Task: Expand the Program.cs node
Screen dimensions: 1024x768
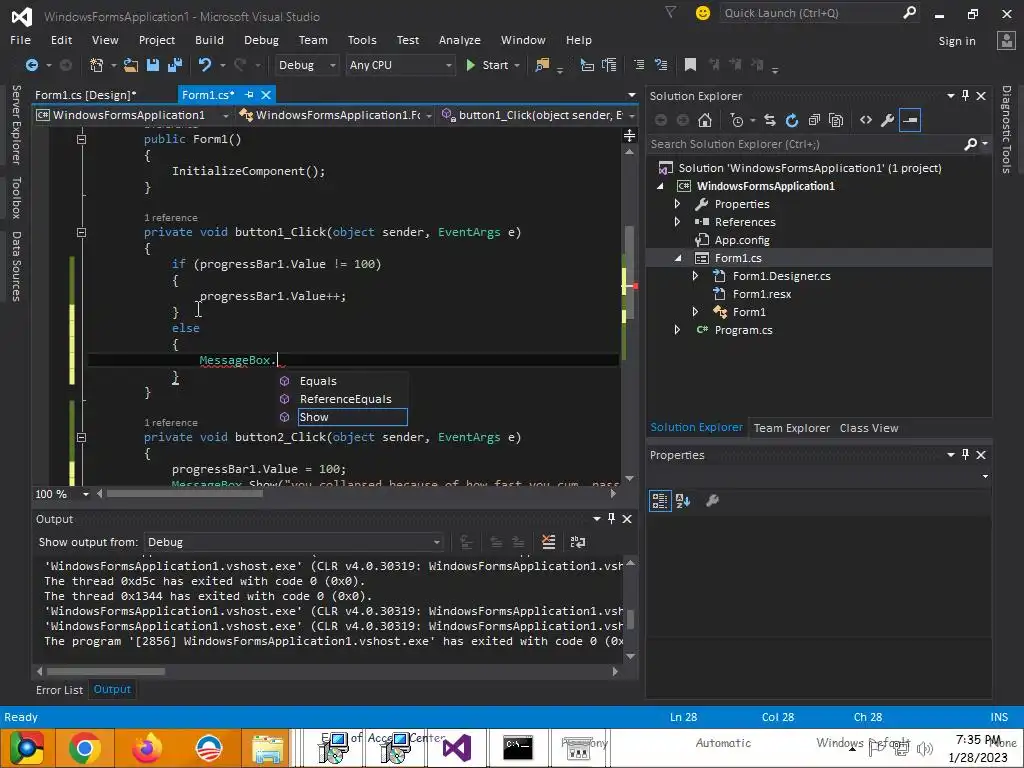Action: [677, 330]
